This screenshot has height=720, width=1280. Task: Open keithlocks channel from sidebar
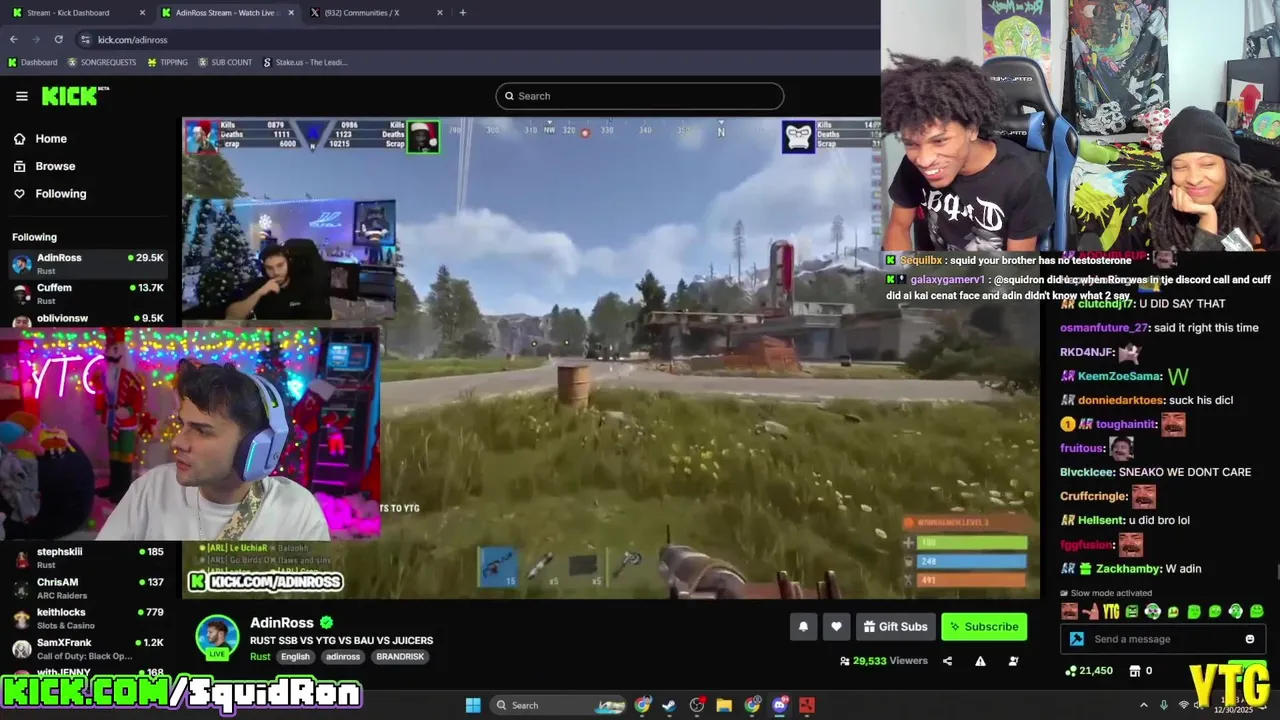pyautogui.click(x=88, y=618)
